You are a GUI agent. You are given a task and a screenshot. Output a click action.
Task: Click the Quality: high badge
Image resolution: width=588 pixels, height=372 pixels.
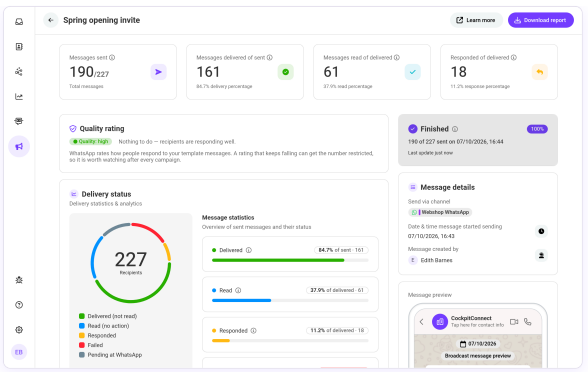click(x=91, y=141)
